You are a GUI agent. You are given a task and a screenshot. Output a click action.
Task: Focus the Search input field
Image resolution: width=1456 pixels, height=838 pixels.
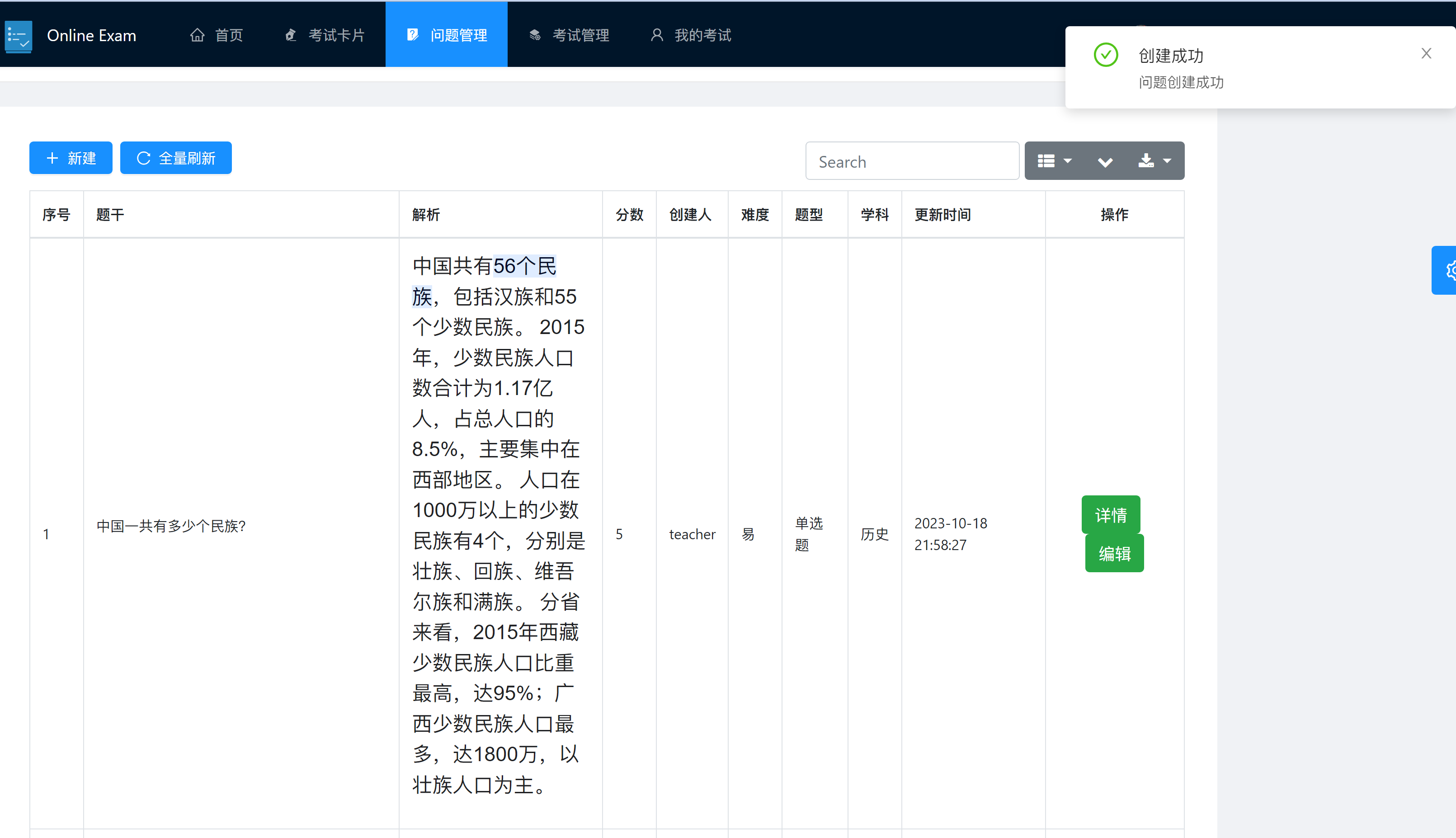coord(912,161)
